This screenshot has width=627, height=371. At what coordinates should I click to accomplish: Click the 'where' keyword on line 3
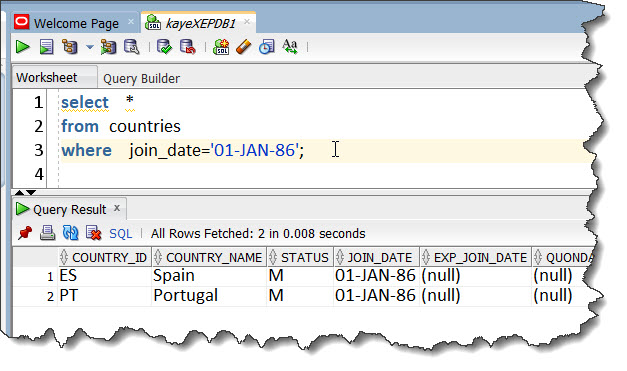86,150
